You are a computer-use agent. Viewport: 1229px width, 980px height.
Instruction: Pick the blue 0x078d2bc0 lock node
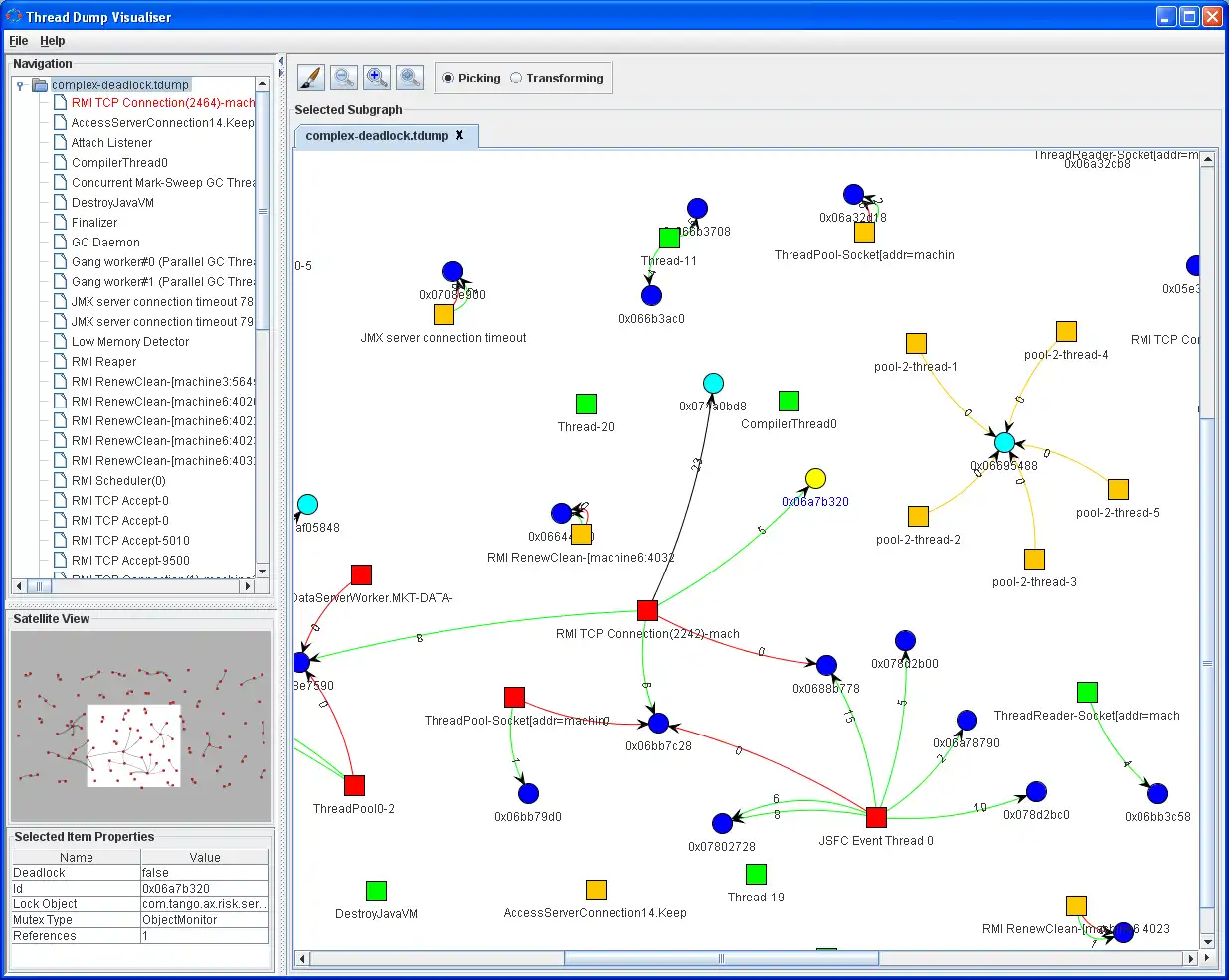point(1036,791)
